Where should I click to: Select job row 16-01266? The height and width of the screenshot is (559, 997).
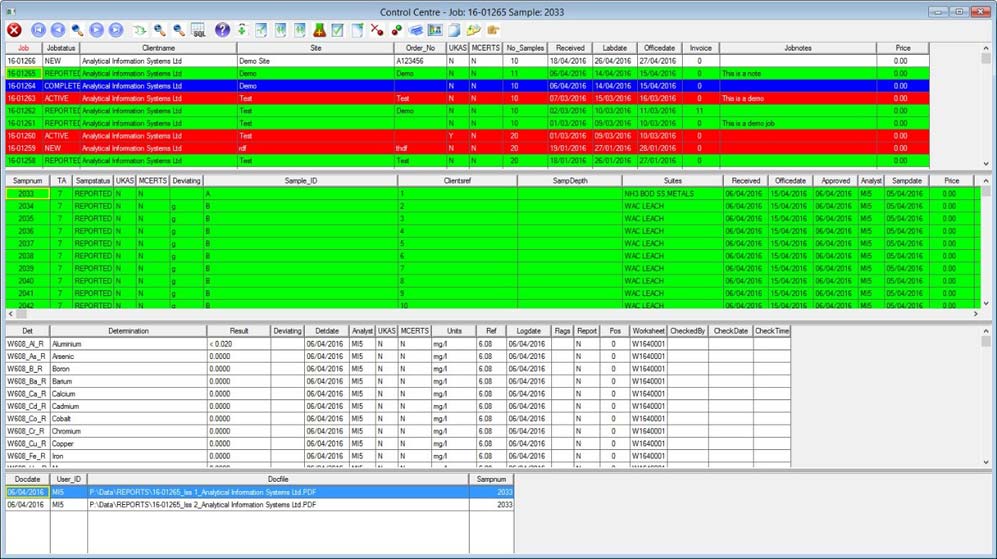click(467, 61)
